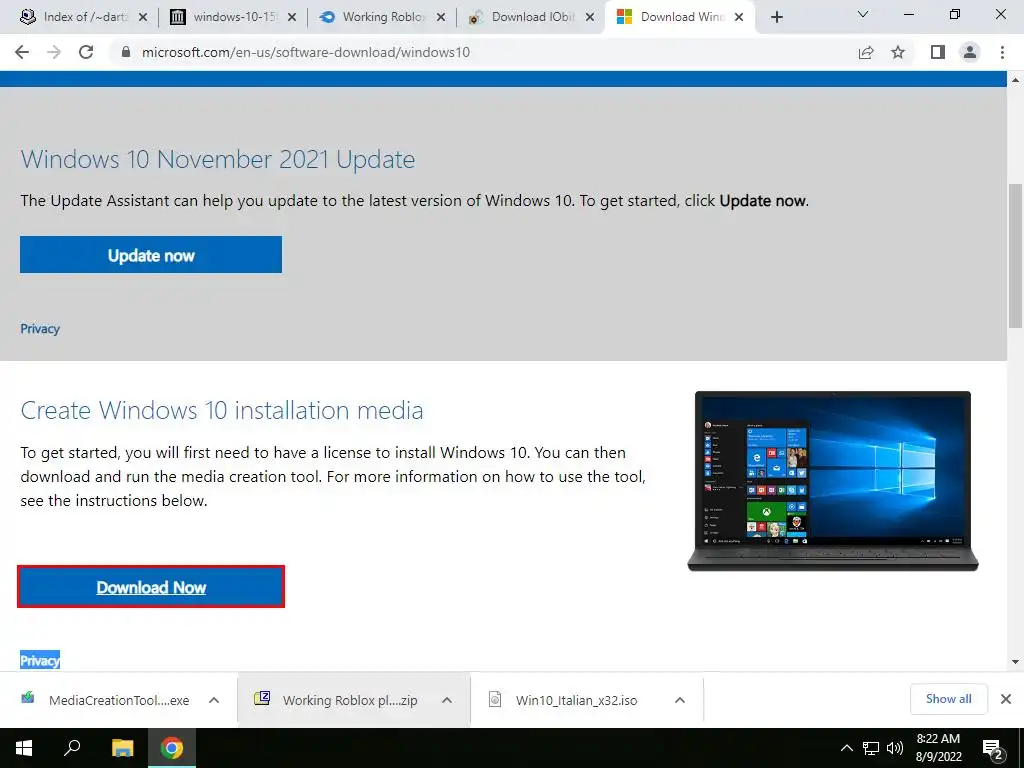
Task: Click the forward navigation arrow
Action: 54,52
